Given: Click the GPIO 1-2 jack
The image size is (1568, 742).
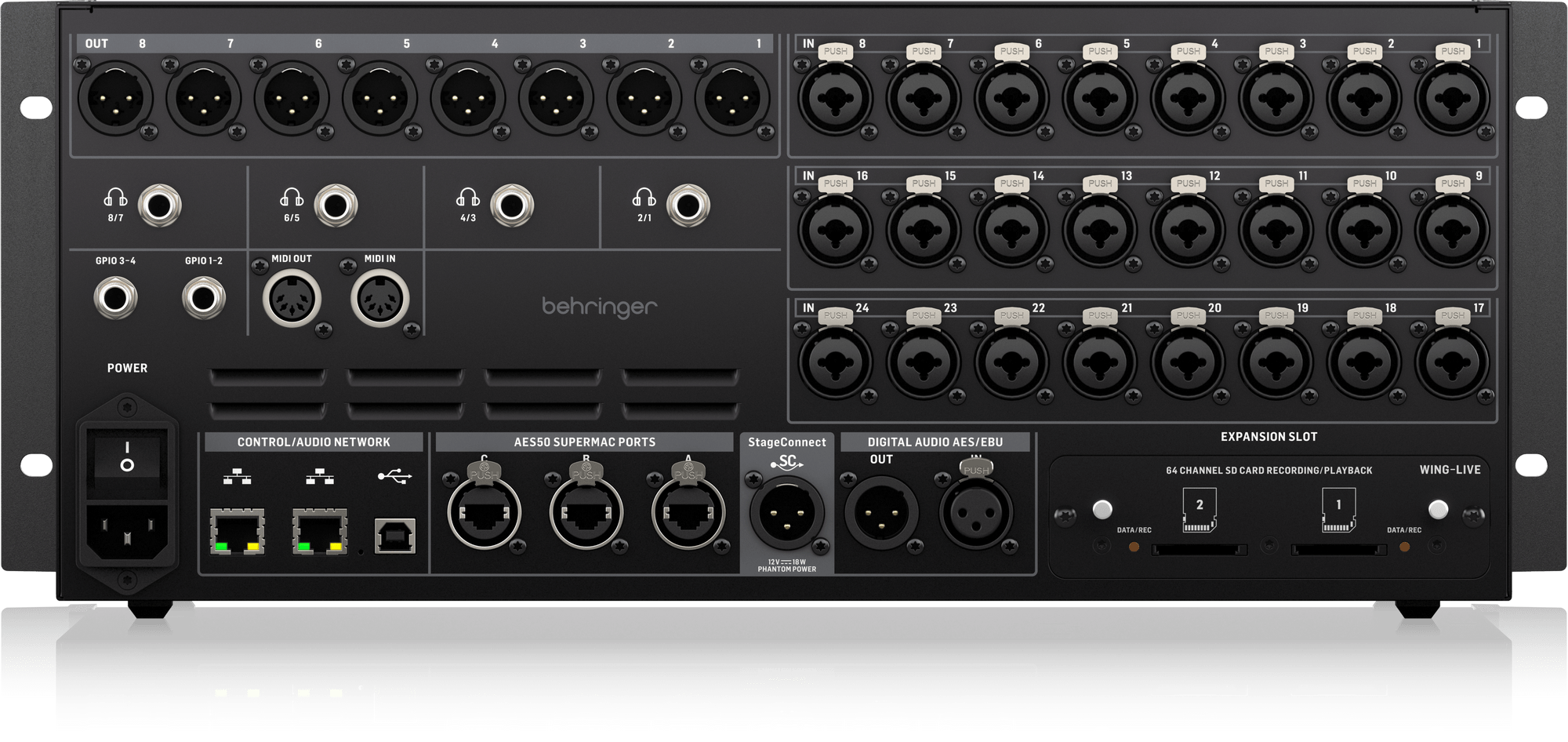Looking at the screenshot, I should pyautogui.click(x=204, y=298).
